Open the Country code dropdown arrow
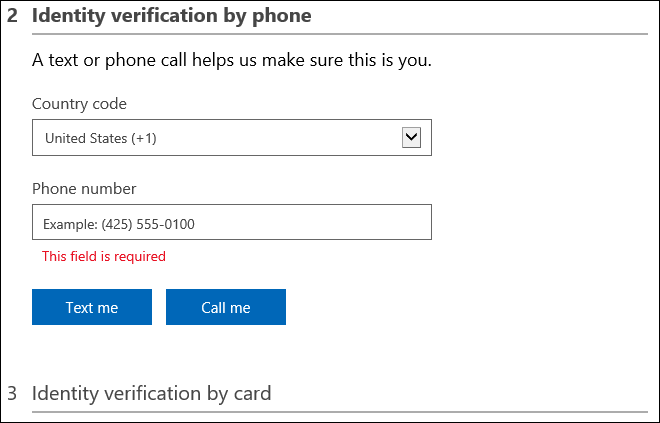The image size is (660, 423). coord(411,138)
